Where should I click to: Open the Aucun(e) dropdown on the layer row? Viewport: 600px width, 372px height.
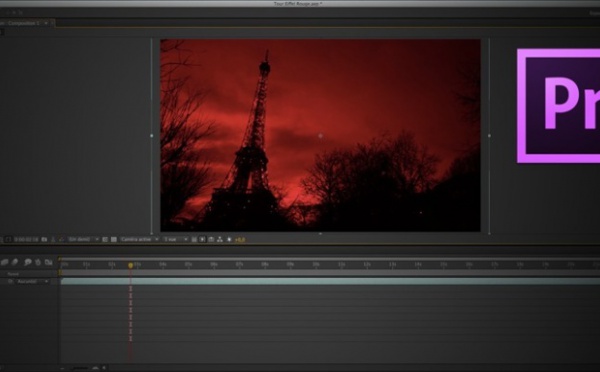click(x=33, y=281)
